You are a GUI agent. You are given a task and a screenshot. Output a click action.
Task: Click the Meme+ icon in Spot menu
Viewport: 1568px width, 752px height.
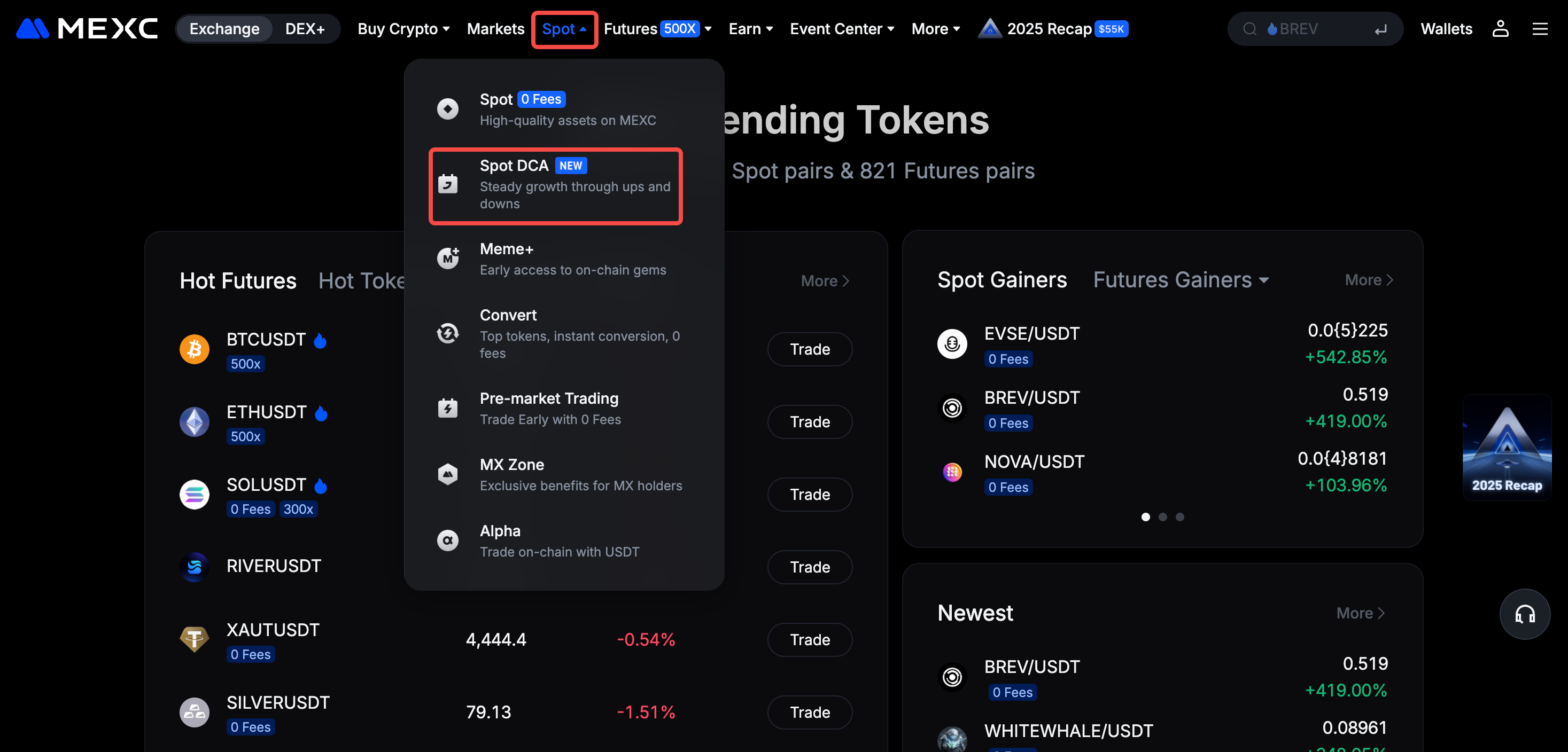[447, 258]
